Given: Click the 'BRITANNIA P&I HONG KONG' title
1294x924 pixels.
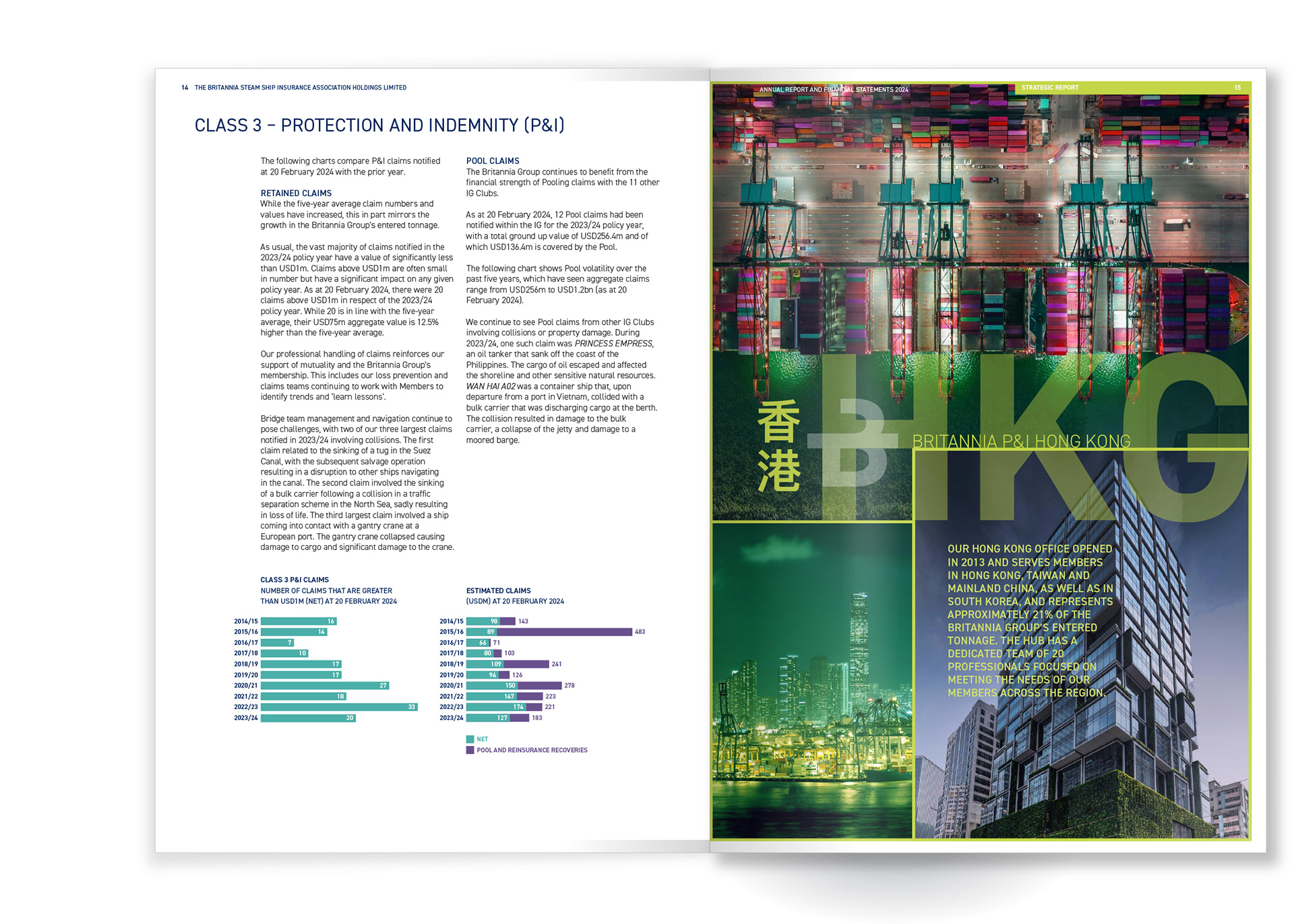Looking at the screenshot, I should (x=1021, y=441).
